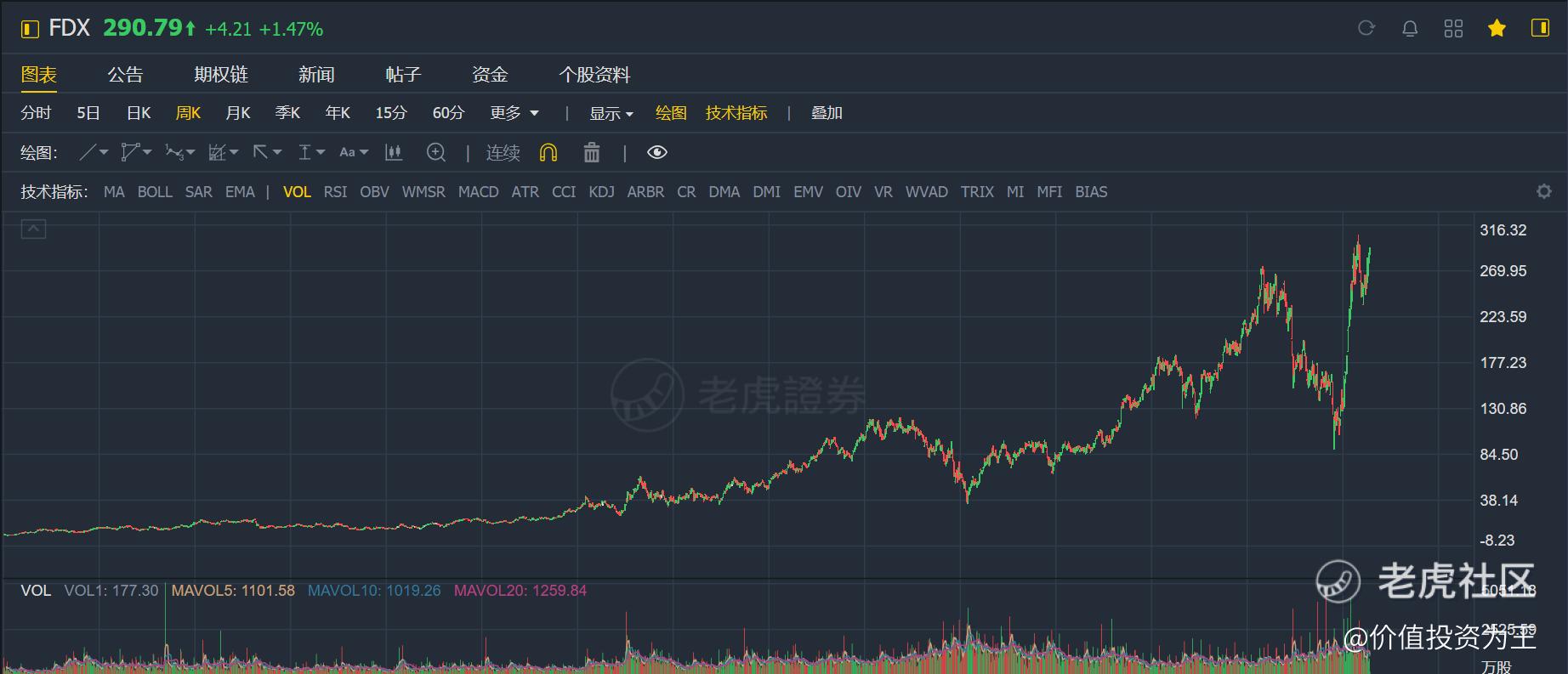Open the 帖子 tab

point(403,75)
